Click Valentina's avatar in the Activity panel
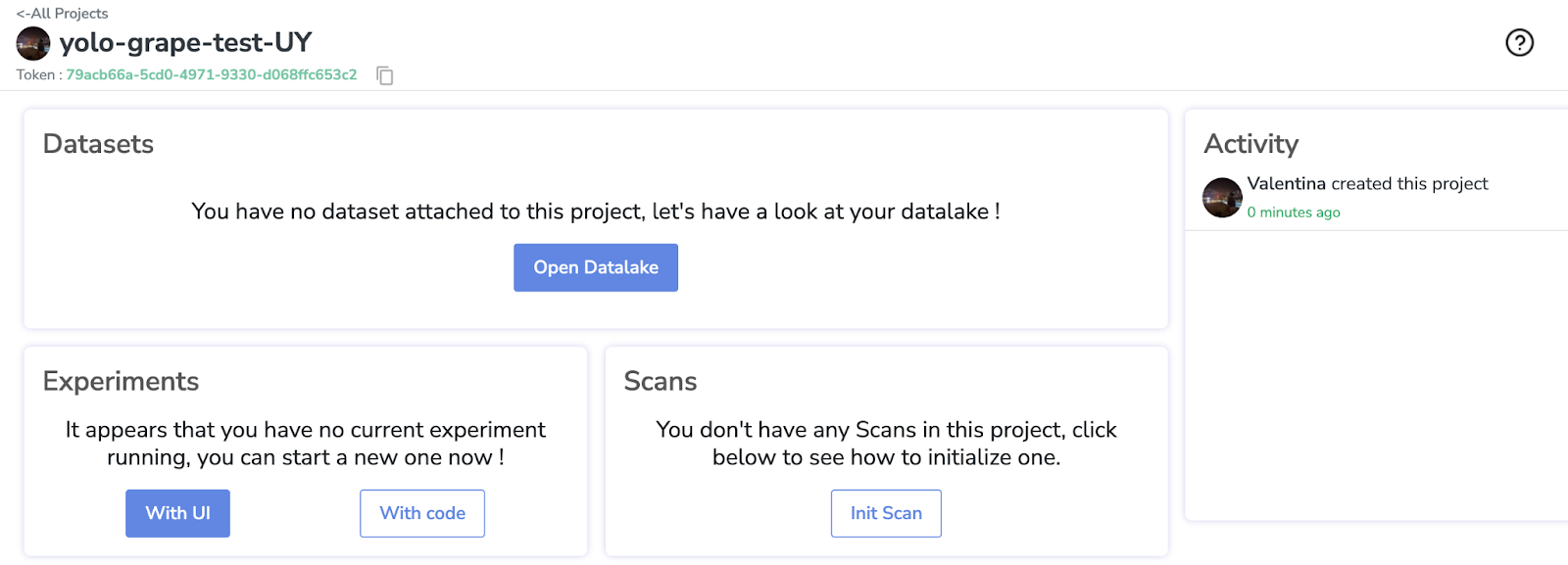The height and width of the screenshot is (565, 1568). [x=1222, y=198]
